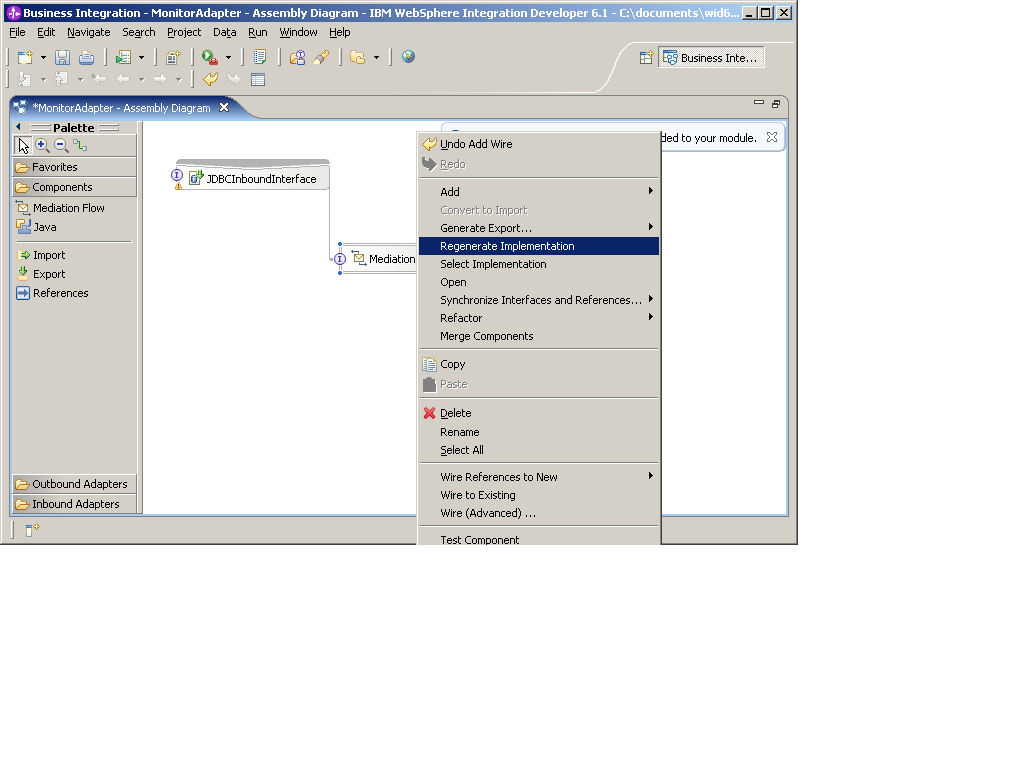Choose Wire (Advanced) ...
1024x768 pixels.
click(539, 513)
